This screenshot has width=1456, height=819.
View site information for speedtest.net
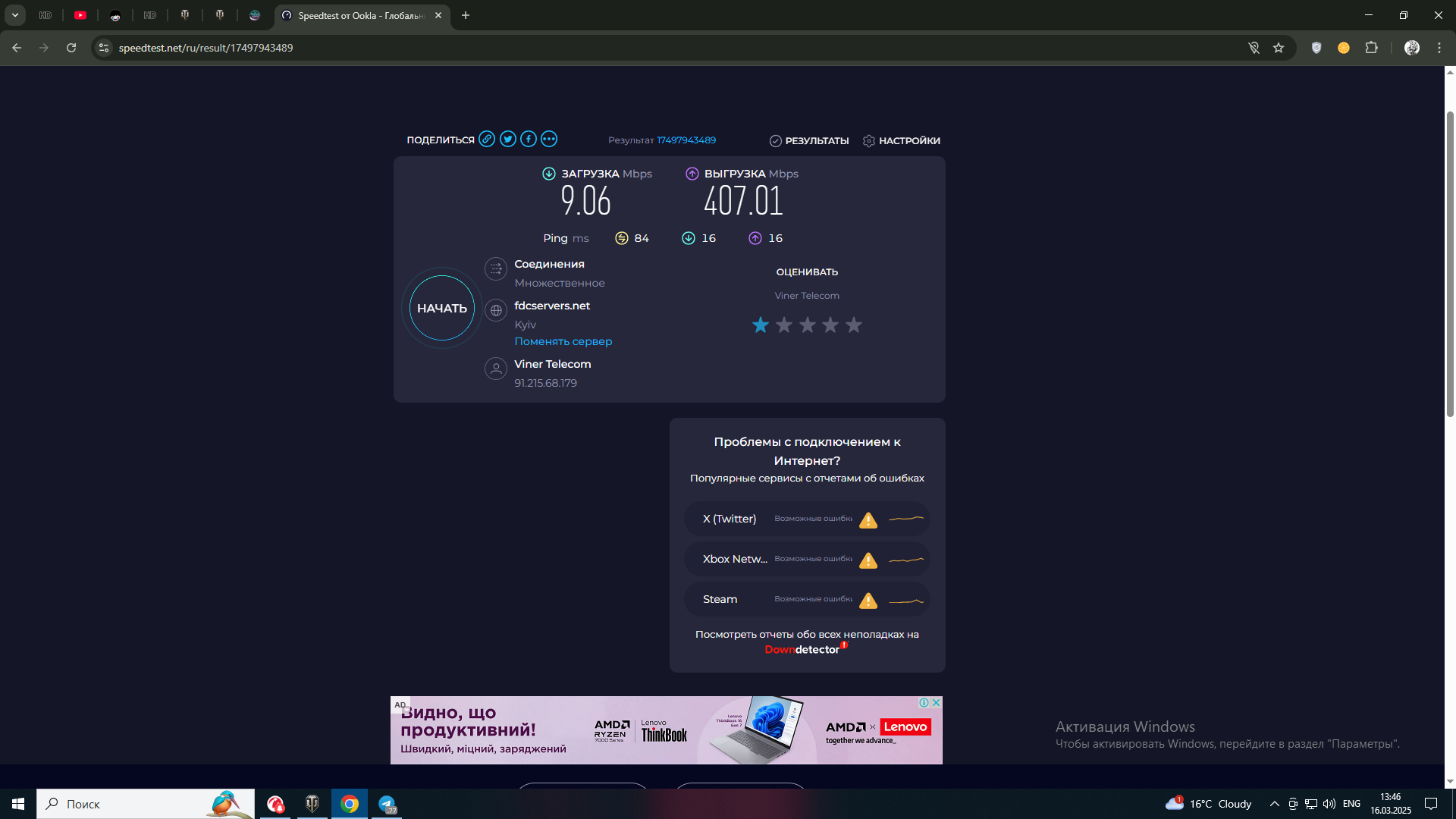(x=104, y=48)
